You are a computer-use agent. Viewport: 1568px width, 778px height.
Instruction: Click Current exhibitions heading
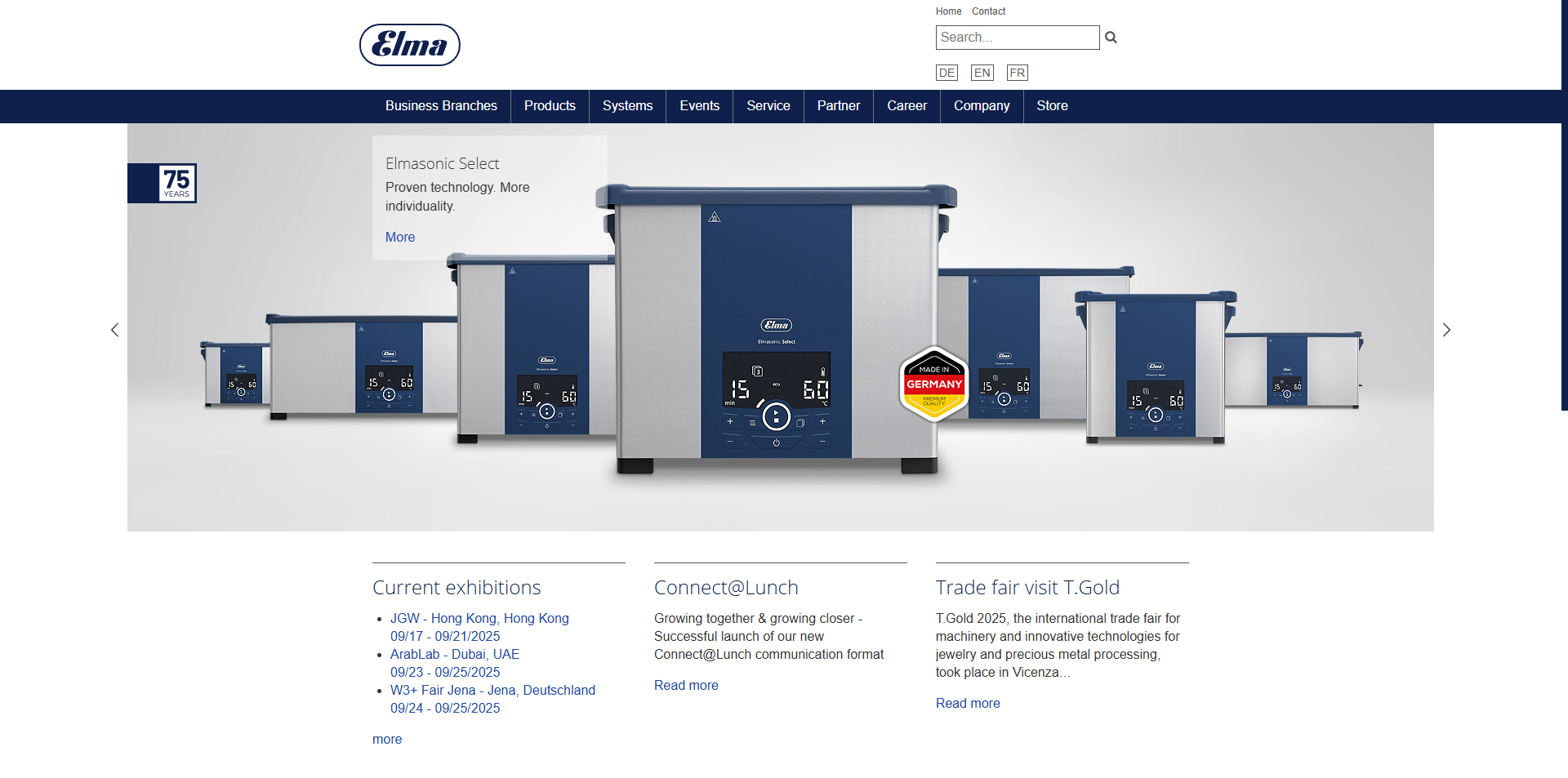457,587
